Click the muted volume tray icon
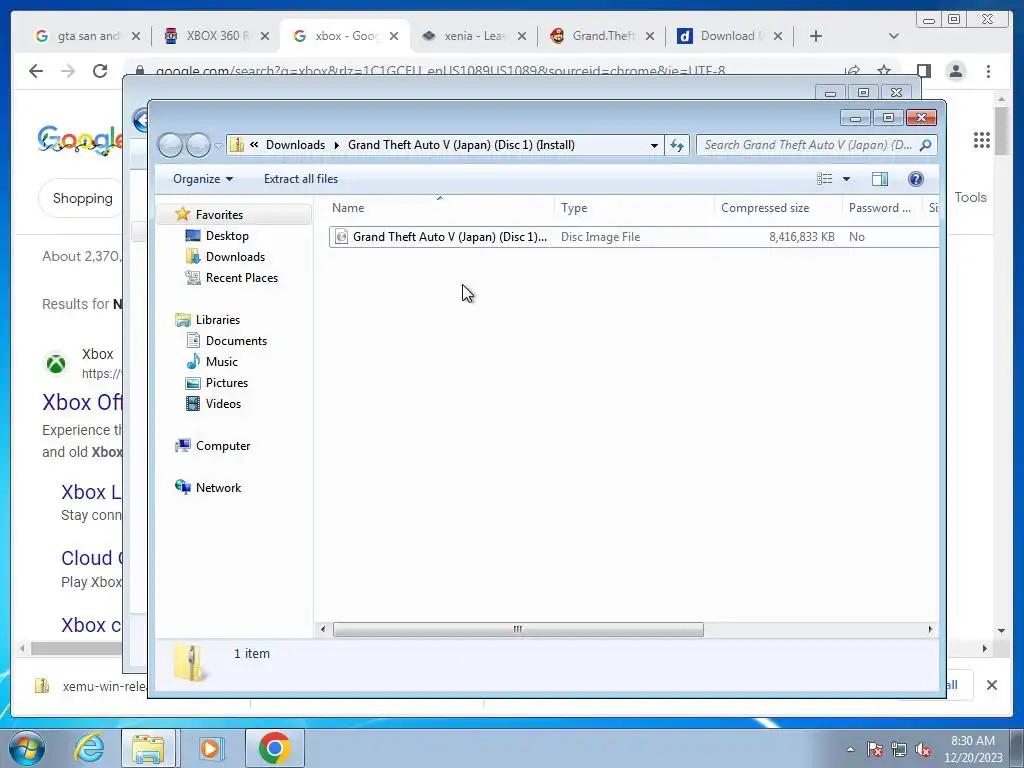Viewport: 1024px width, 768px height. [923, 750]
